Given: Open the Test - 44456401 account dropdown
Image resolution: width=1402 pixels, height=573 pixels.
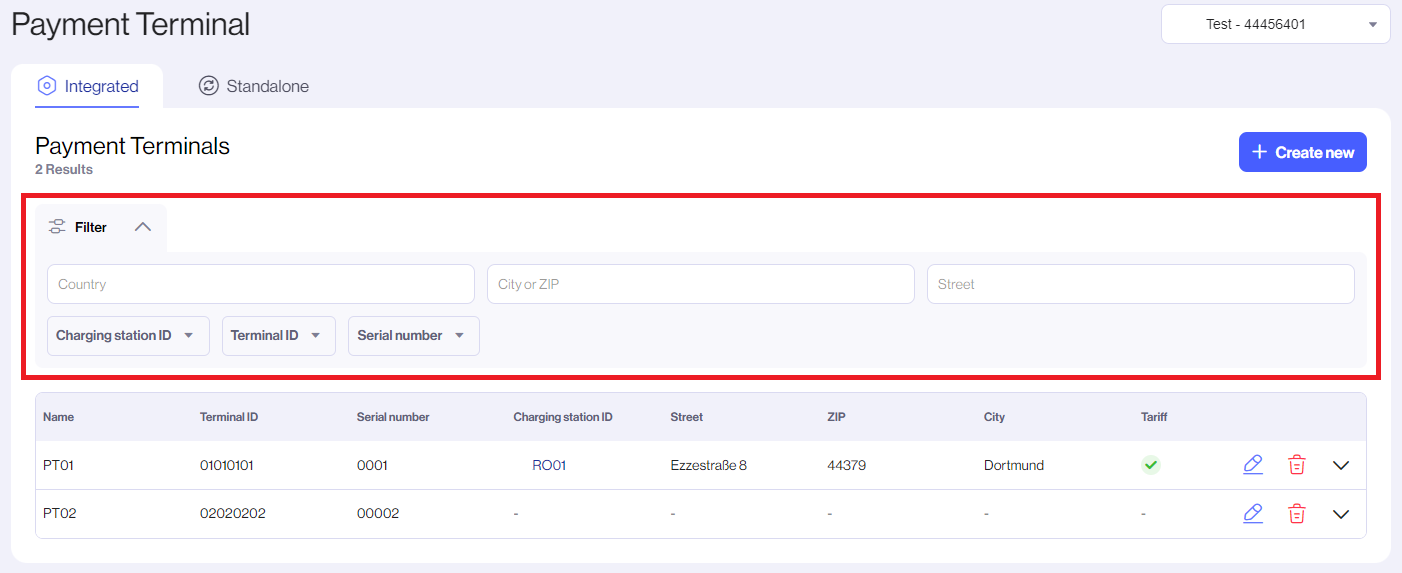Looking at the screenshot, I should click(x=1276, y=24).
